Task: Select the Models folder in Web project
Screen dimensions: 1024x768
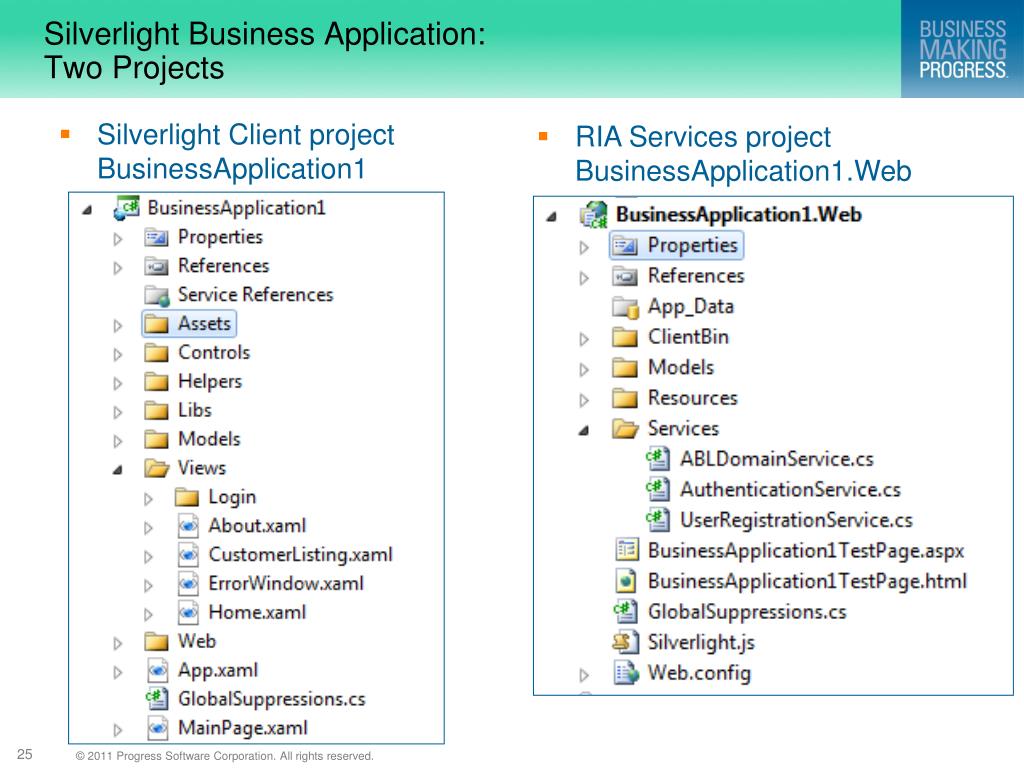Action: (x=680, y=368)
